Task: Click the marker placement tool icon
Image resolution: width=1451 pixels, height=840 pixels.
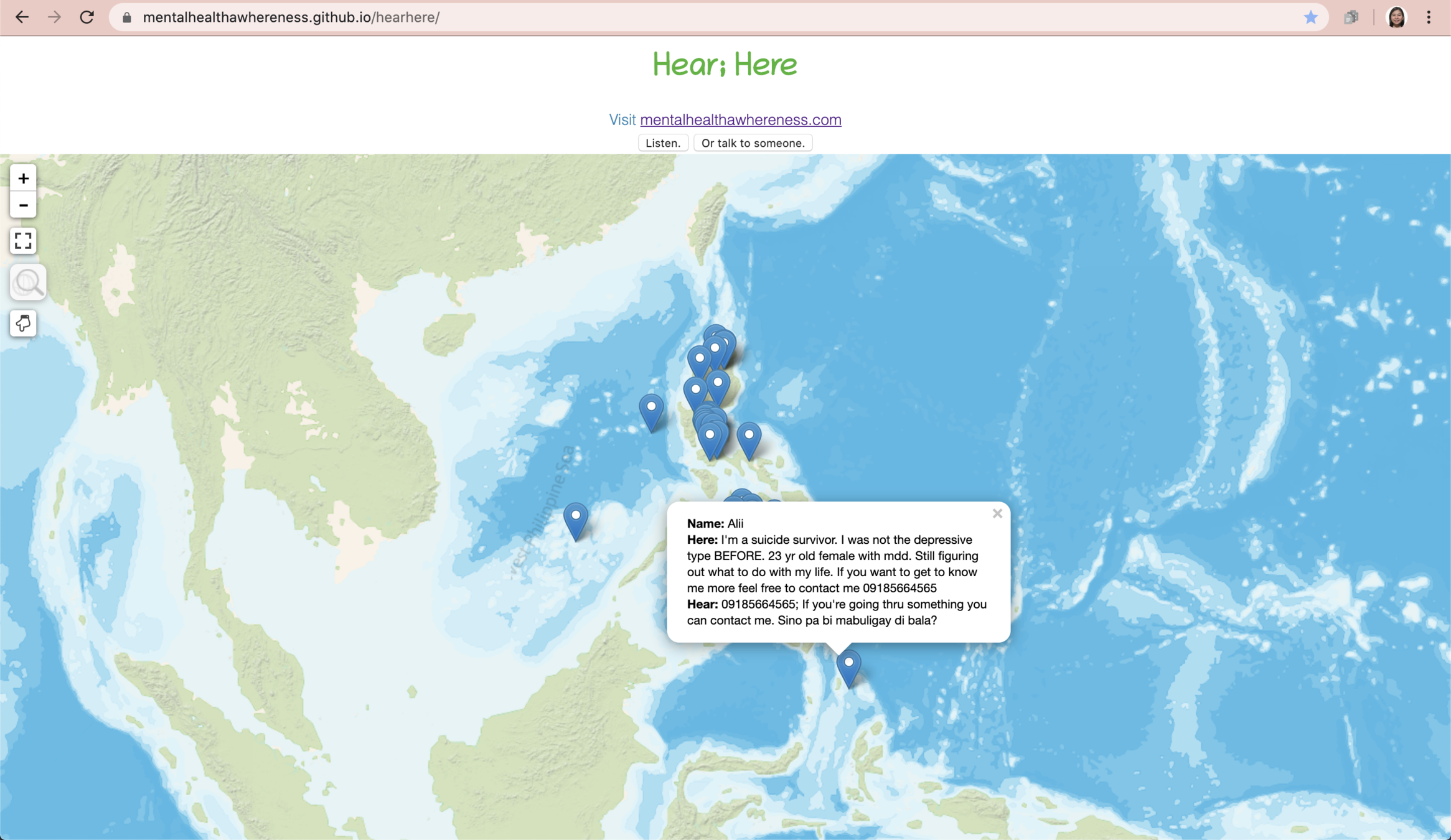Action: point(23,324)
